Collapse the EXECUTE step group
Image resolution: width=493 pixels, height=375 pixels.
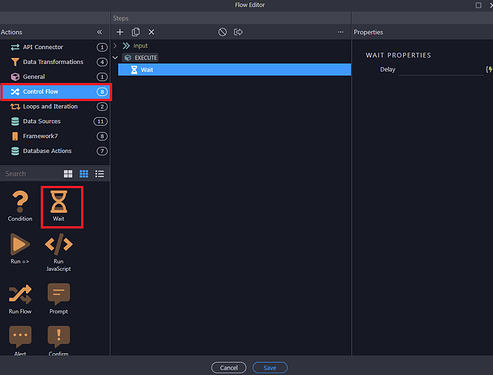click(x=115, y=58)
